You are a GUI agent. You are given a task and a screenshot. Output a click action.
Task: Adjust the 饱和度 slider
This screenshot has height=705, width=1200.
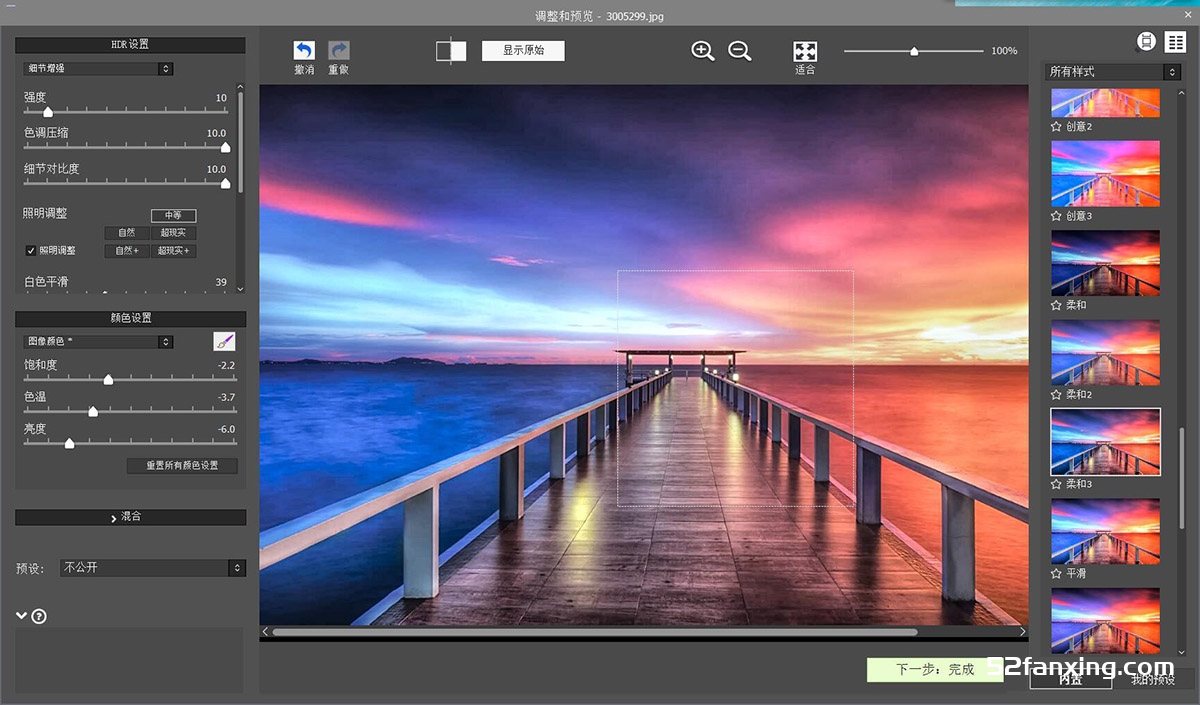click(108, 380)
